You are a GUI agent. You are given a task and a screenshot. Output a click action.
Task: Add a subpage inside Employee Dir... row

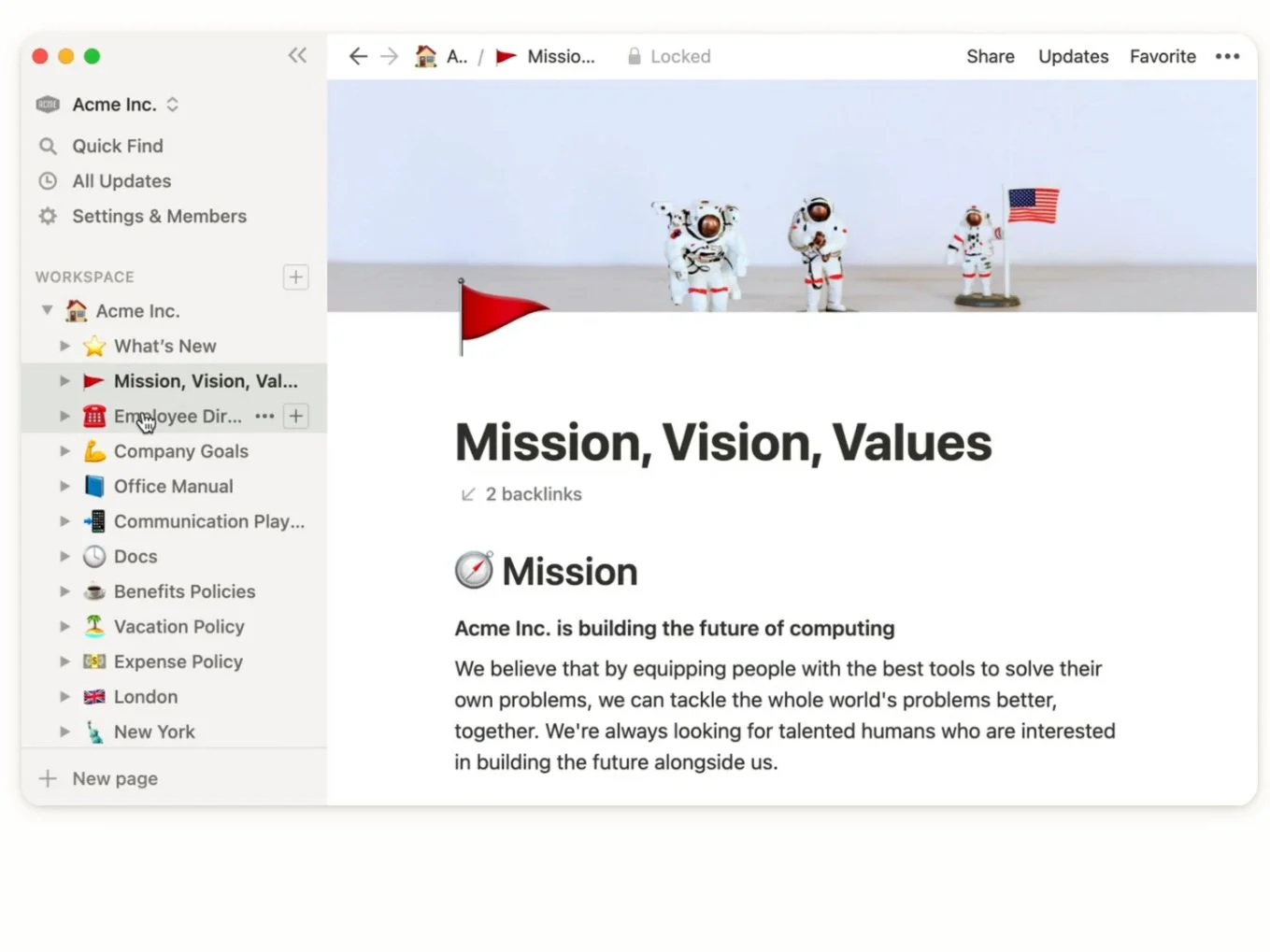296,416
